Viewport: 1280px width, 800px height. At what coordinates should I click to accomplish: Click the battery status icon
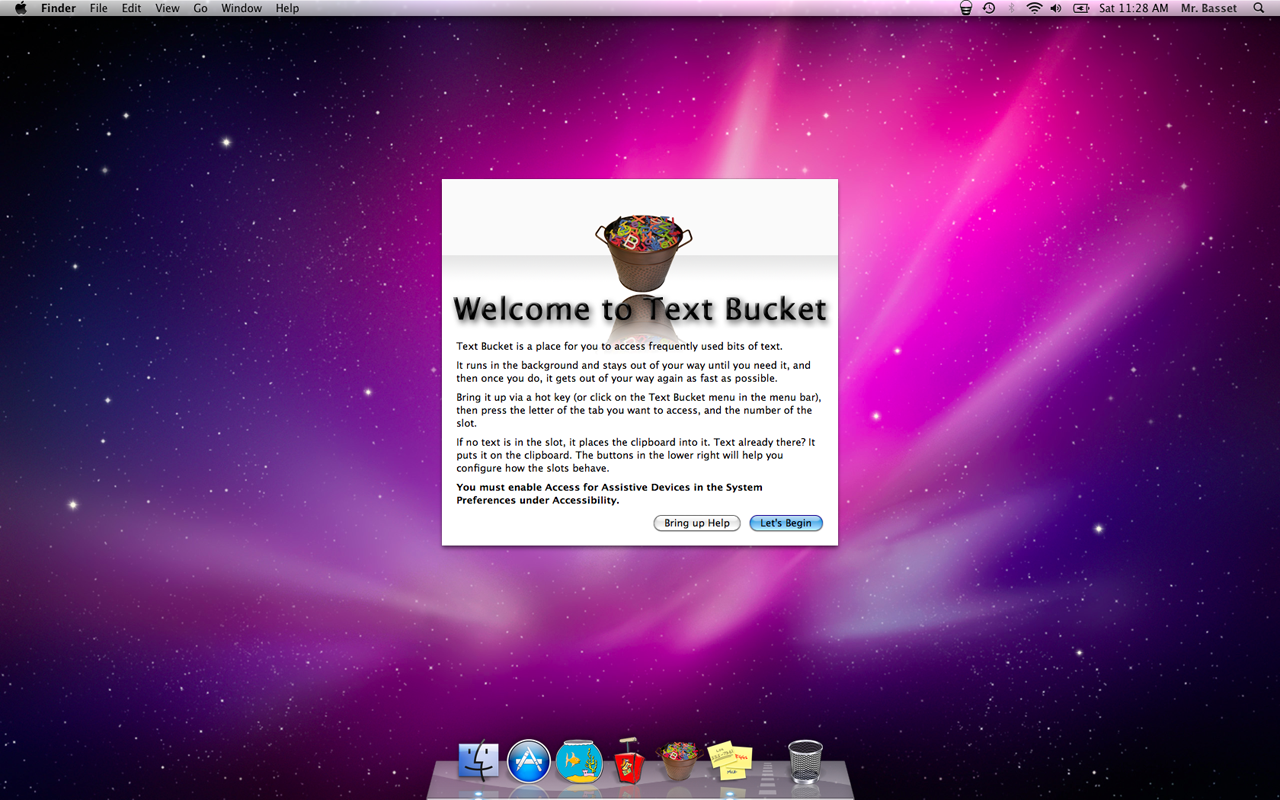(x=1081, y=8)
